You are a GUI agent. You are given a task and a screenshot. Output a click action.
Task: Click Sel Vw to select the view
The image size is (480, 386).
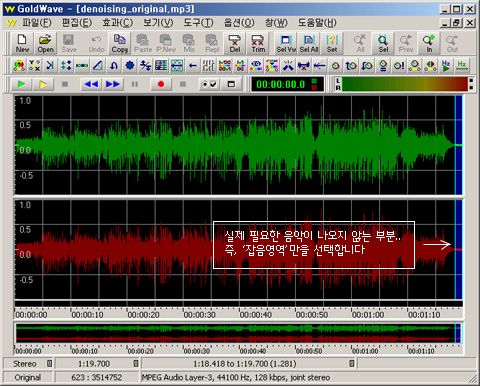point(286,43)
